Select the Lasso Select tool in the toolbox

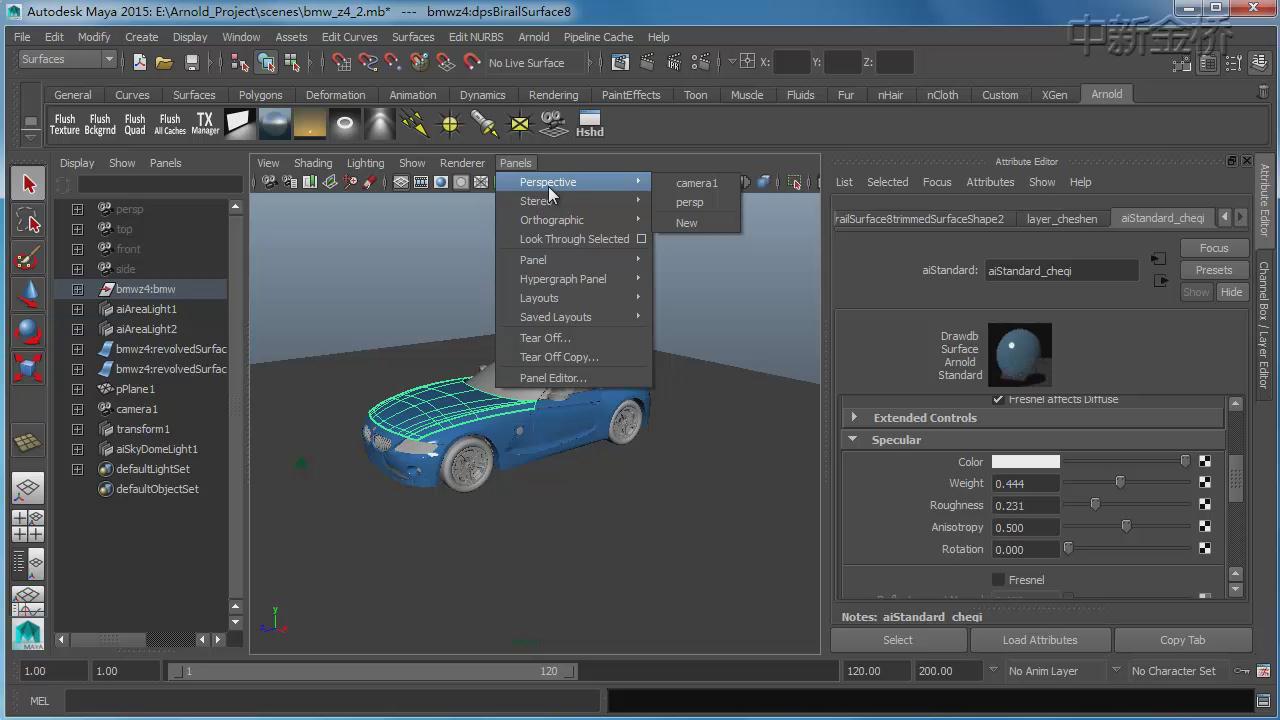pyautogui.click(x=28, y=221)
